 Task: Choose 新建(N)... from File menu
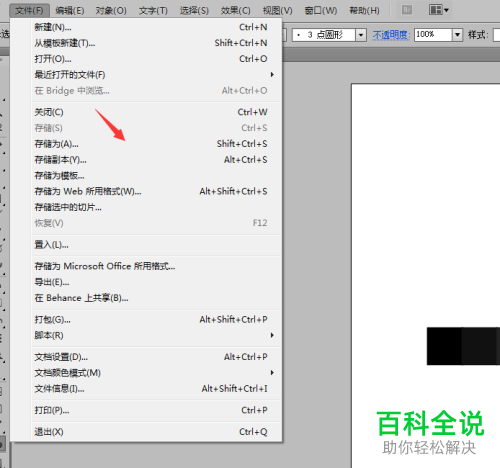[x=156, y=27]
